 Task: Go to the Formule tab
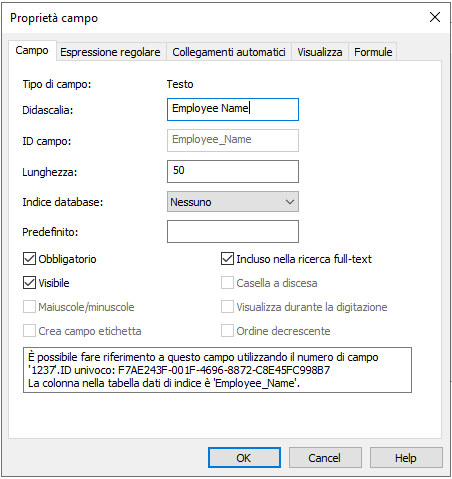click(373, 52)
